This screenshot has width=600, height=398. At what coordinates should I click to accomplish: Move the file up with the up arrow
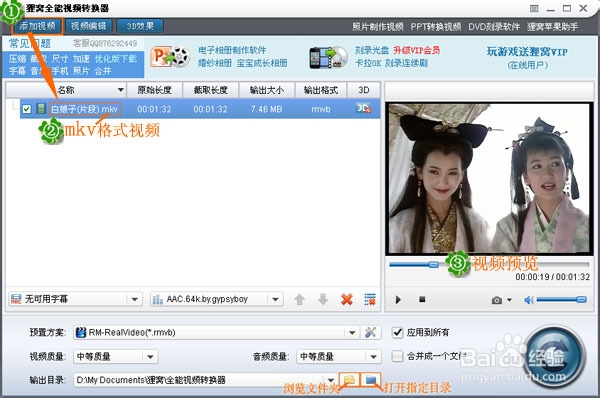(x=300, y=299)
